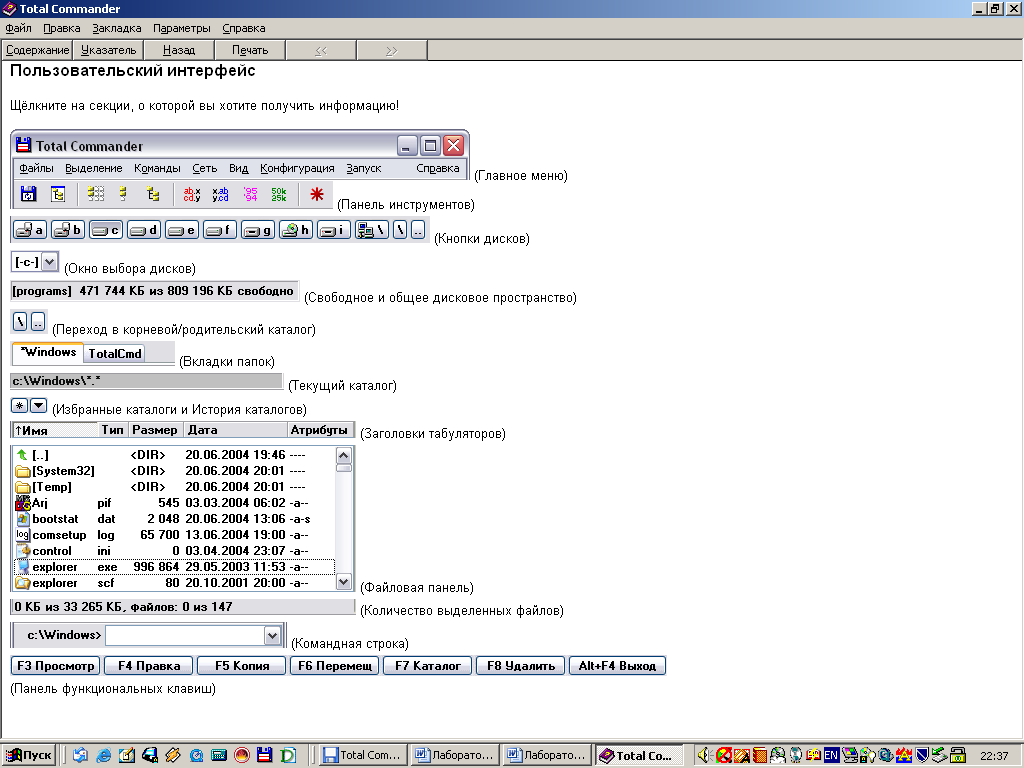
Task: Click the file panel scroll up arrow
Action: 344,455
